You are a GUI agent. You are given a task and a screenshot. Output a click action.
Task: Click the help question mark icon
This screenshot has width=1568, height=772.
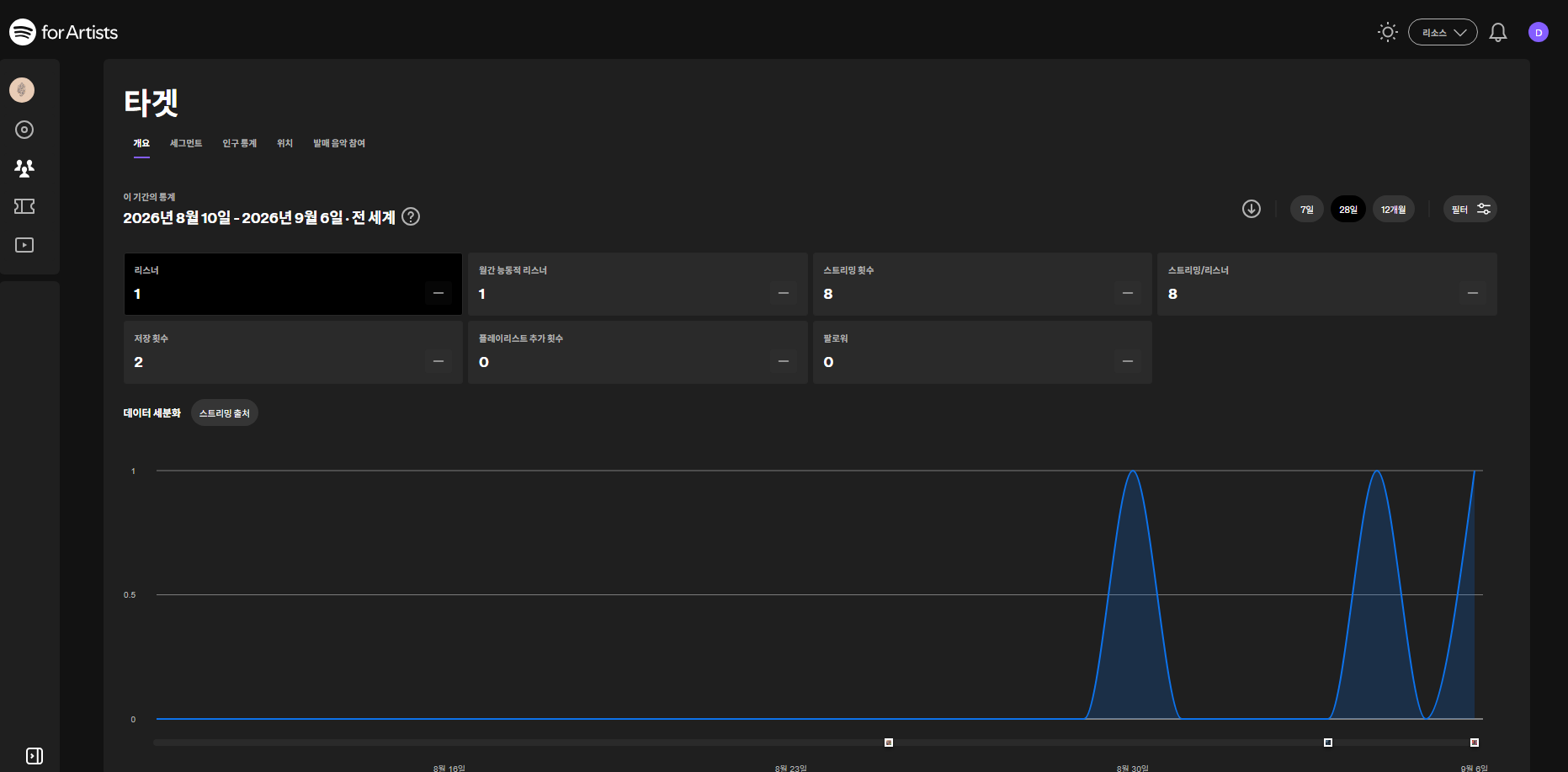tap(411, 216)
